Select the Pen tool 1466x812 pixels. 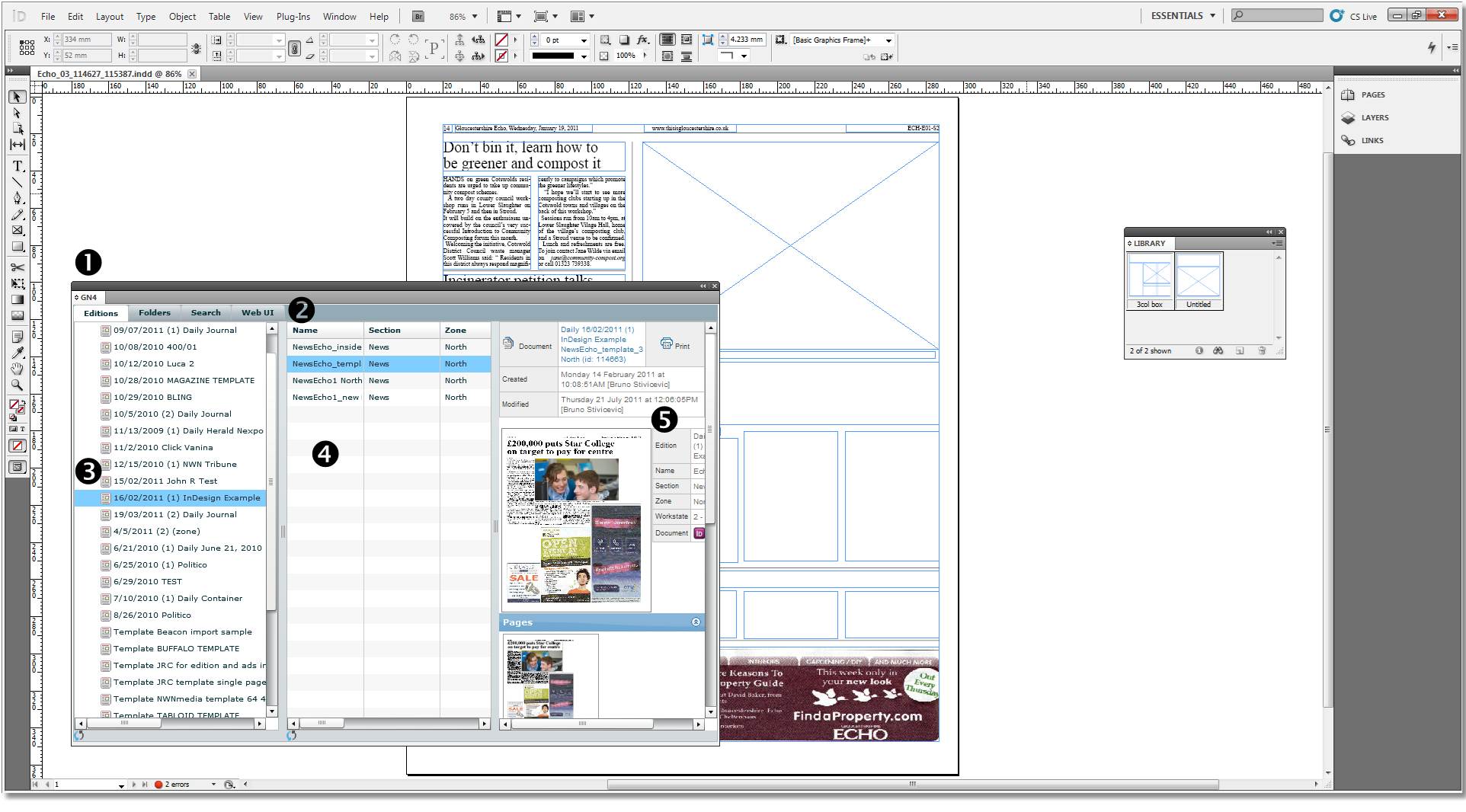[x=17, y=198]
